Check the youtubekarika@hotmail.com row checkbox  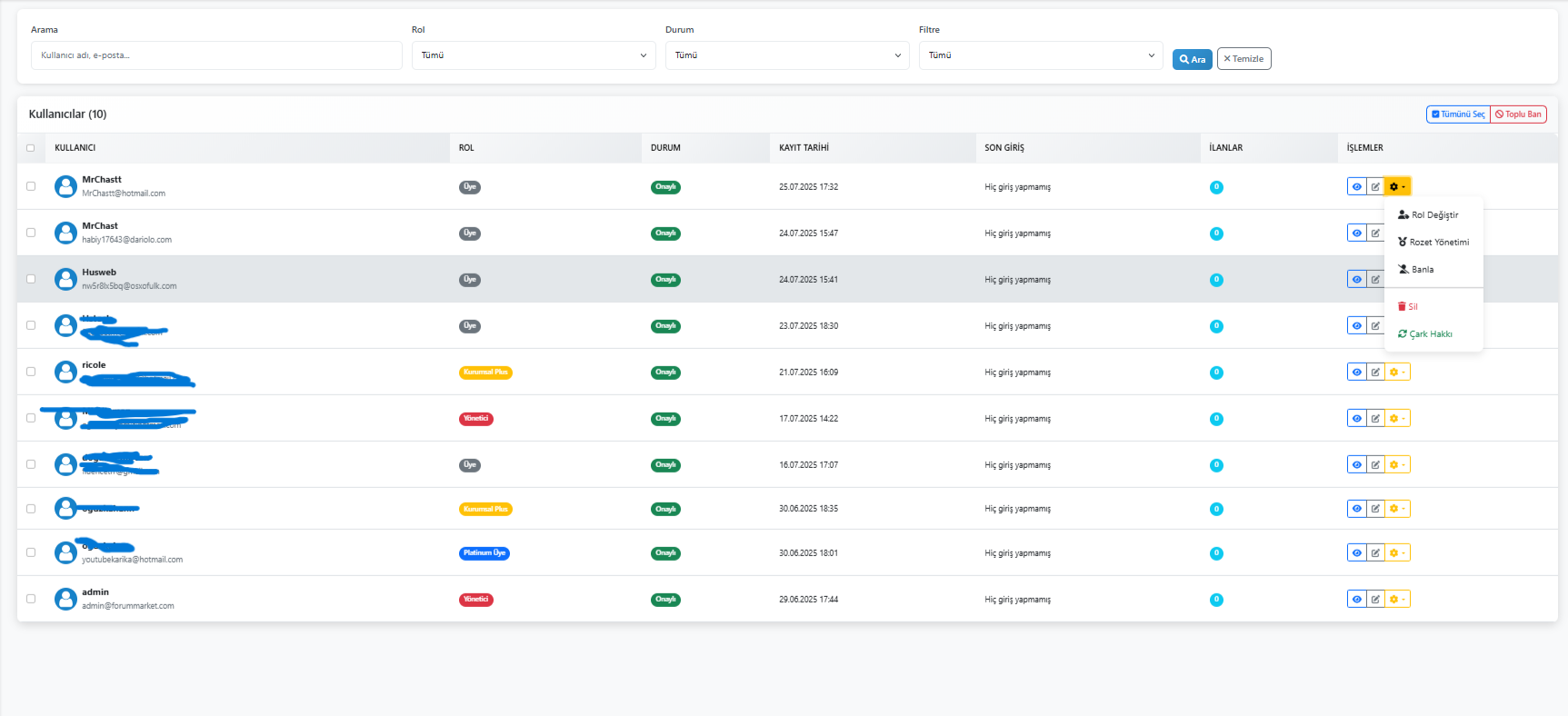click(x=31, y=552)
